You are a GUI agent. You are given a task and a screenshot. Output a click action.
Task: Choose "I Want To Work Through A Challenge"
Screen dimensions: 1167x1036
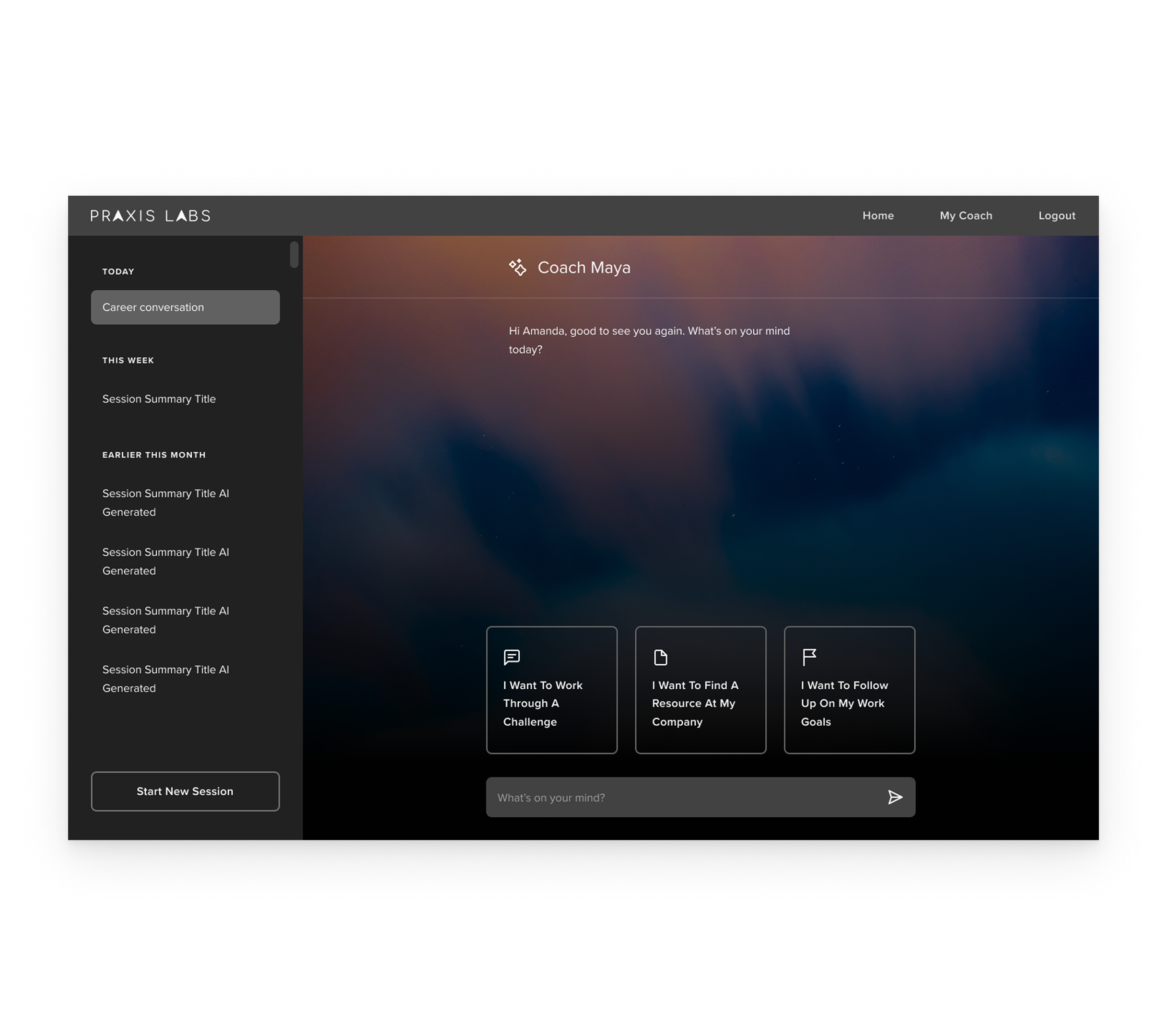click(551, 690)
